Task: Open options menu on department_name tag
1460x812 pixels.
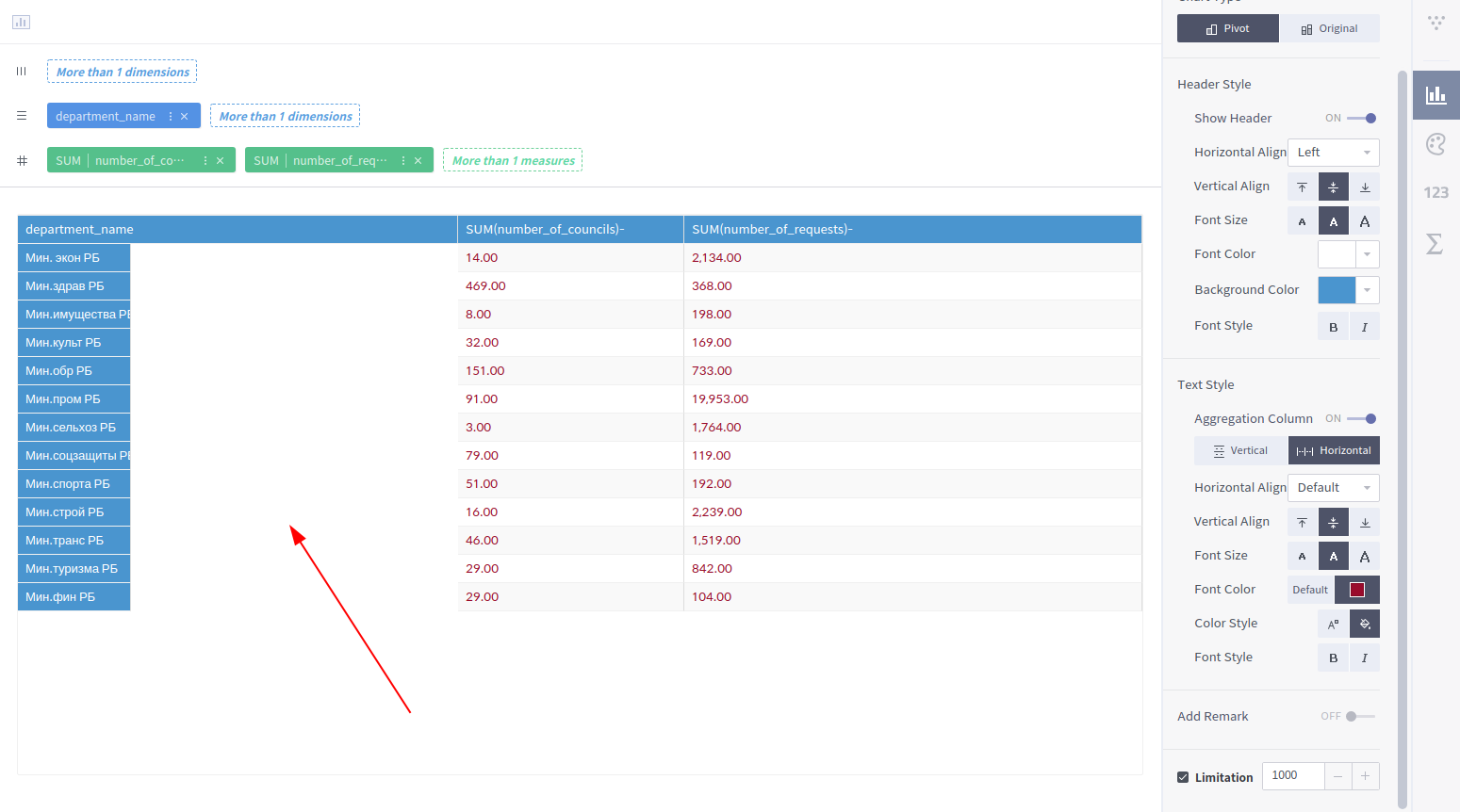Action: pos(171,117)
